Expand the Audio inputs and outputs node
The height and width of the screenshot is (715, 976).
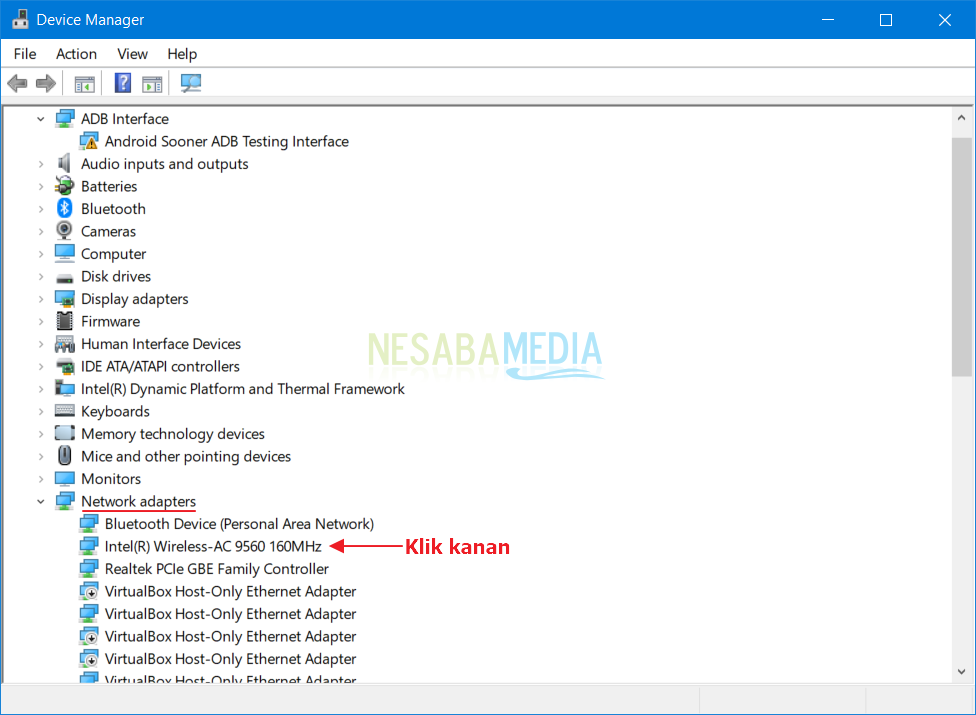[x=41, y=164]
